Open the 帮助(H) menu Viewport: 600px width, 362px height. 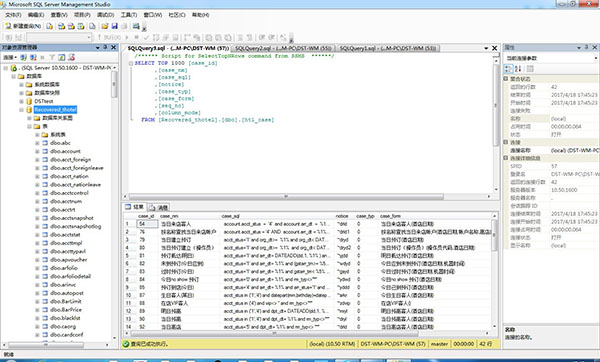[x=201, y=15]
